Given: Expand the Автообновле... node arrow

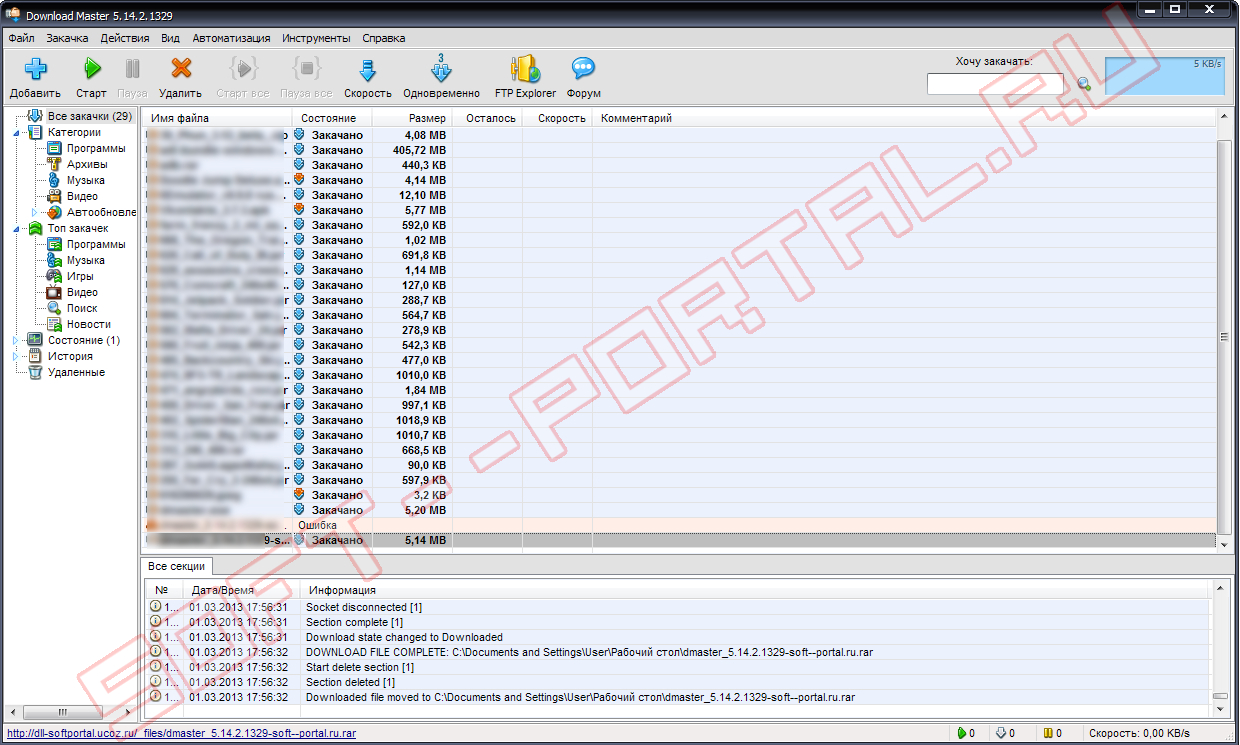Looking at the screenshot, I should click(34, 212).
